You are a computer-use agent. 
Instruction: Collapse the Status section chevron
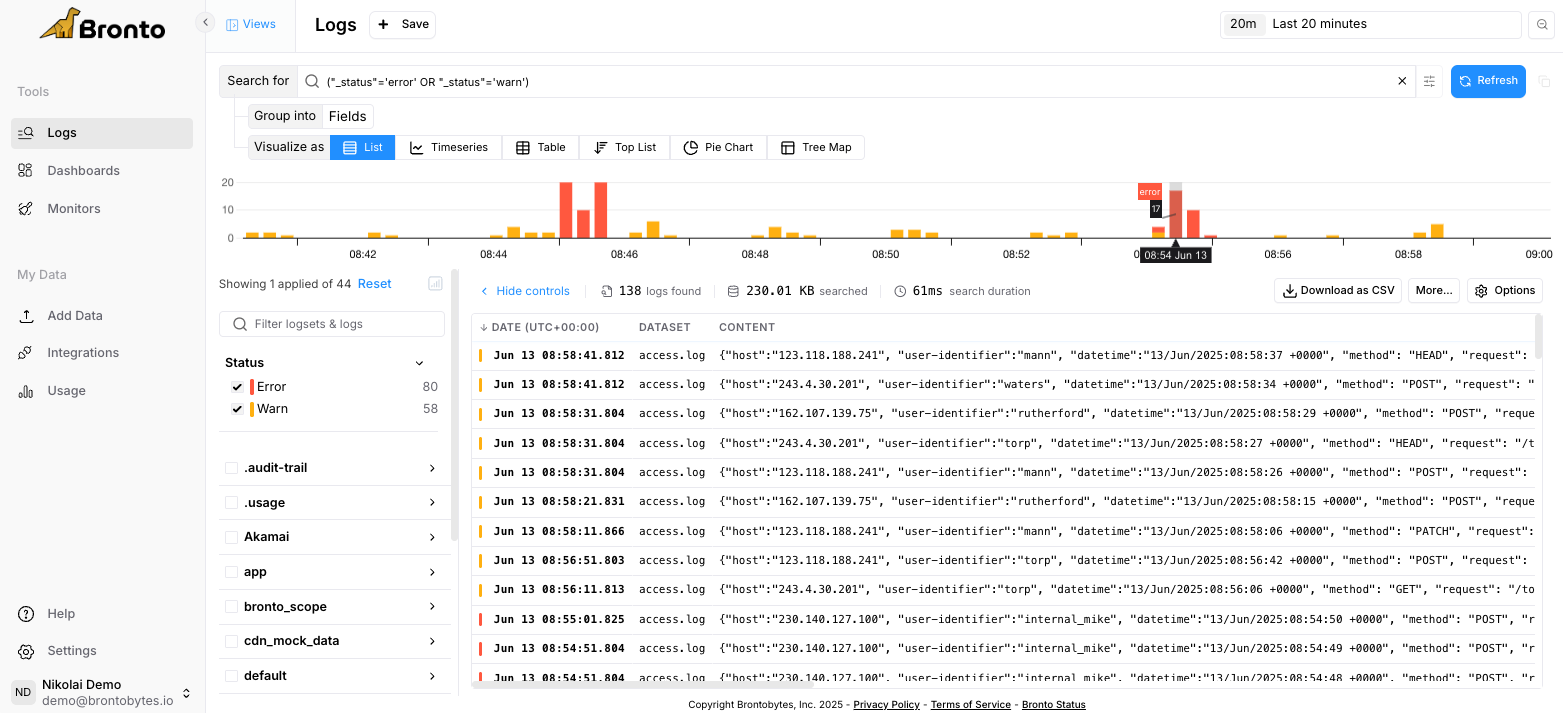coord(420,363)
